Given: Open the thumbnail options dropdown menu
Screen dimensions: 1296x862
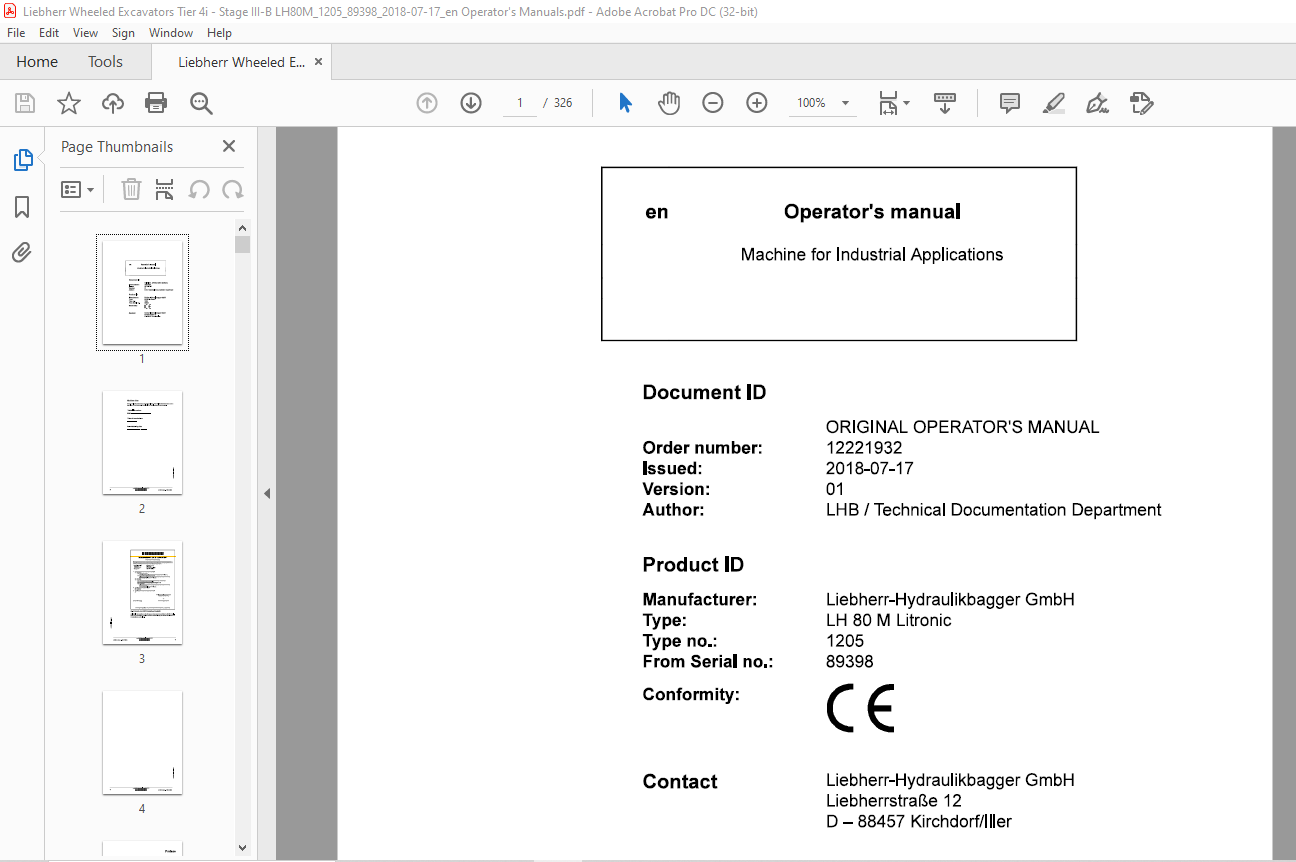Looking at the screenshot, I should click(x=77, y=189).
